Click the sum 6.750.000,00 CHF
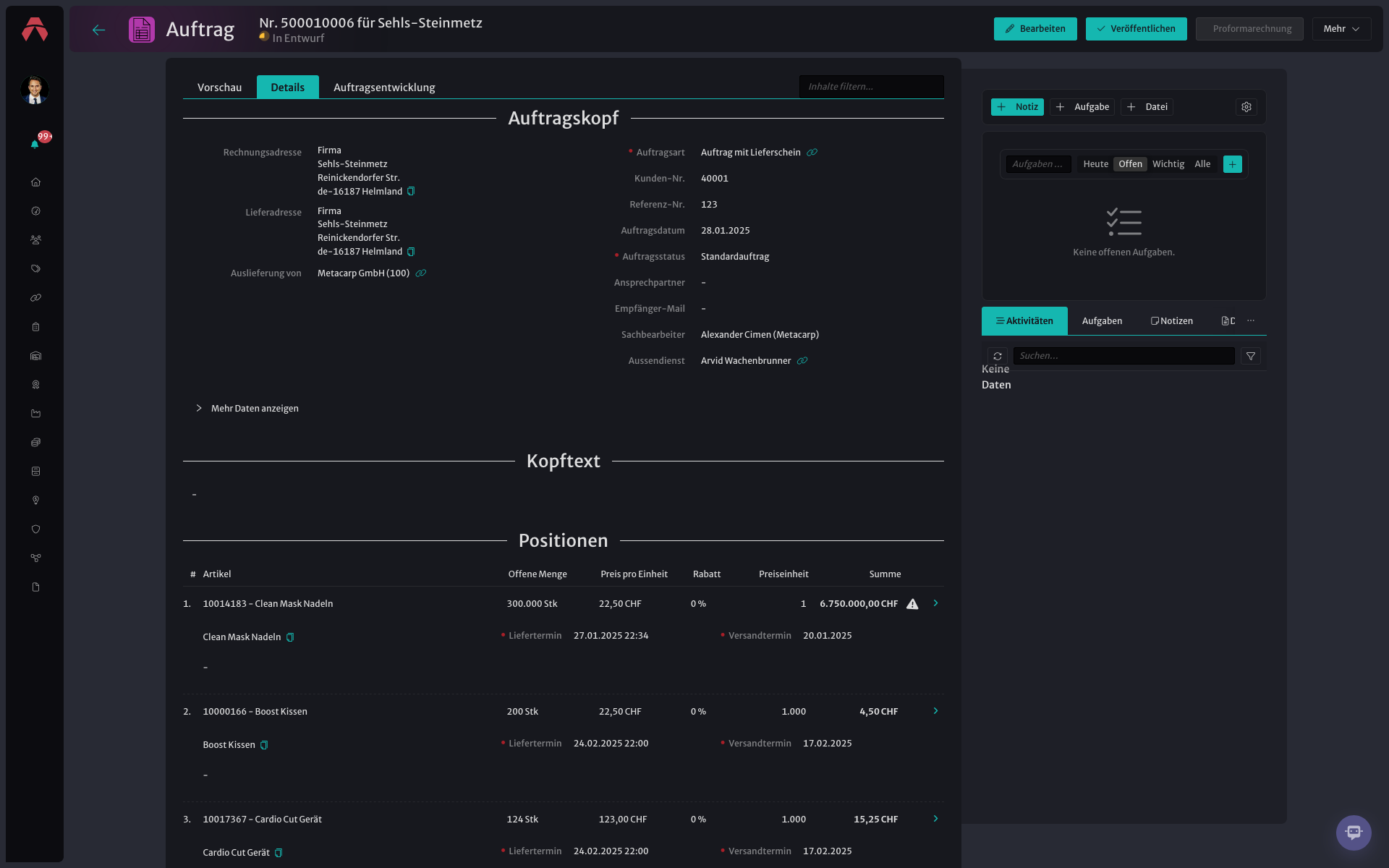This screenshot has height=868, width=1389. (859, 604)
